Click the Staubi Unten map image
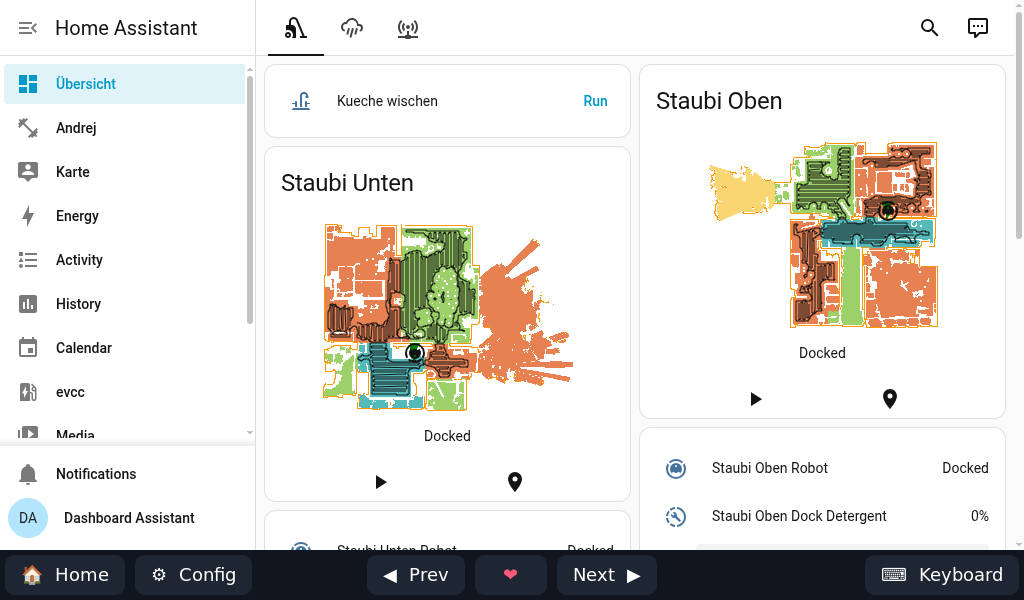 447,318
